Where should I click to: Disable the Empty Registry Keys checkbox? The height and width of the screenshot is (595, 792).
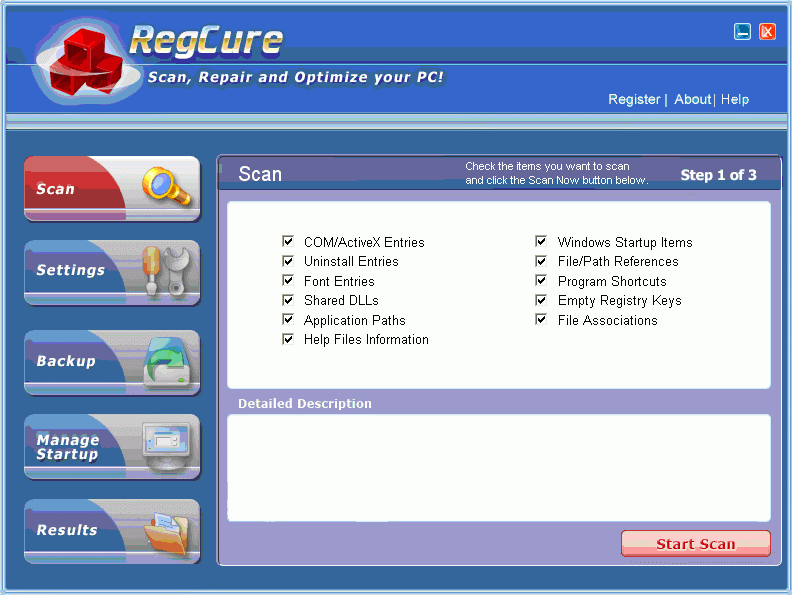click(541, 300)
